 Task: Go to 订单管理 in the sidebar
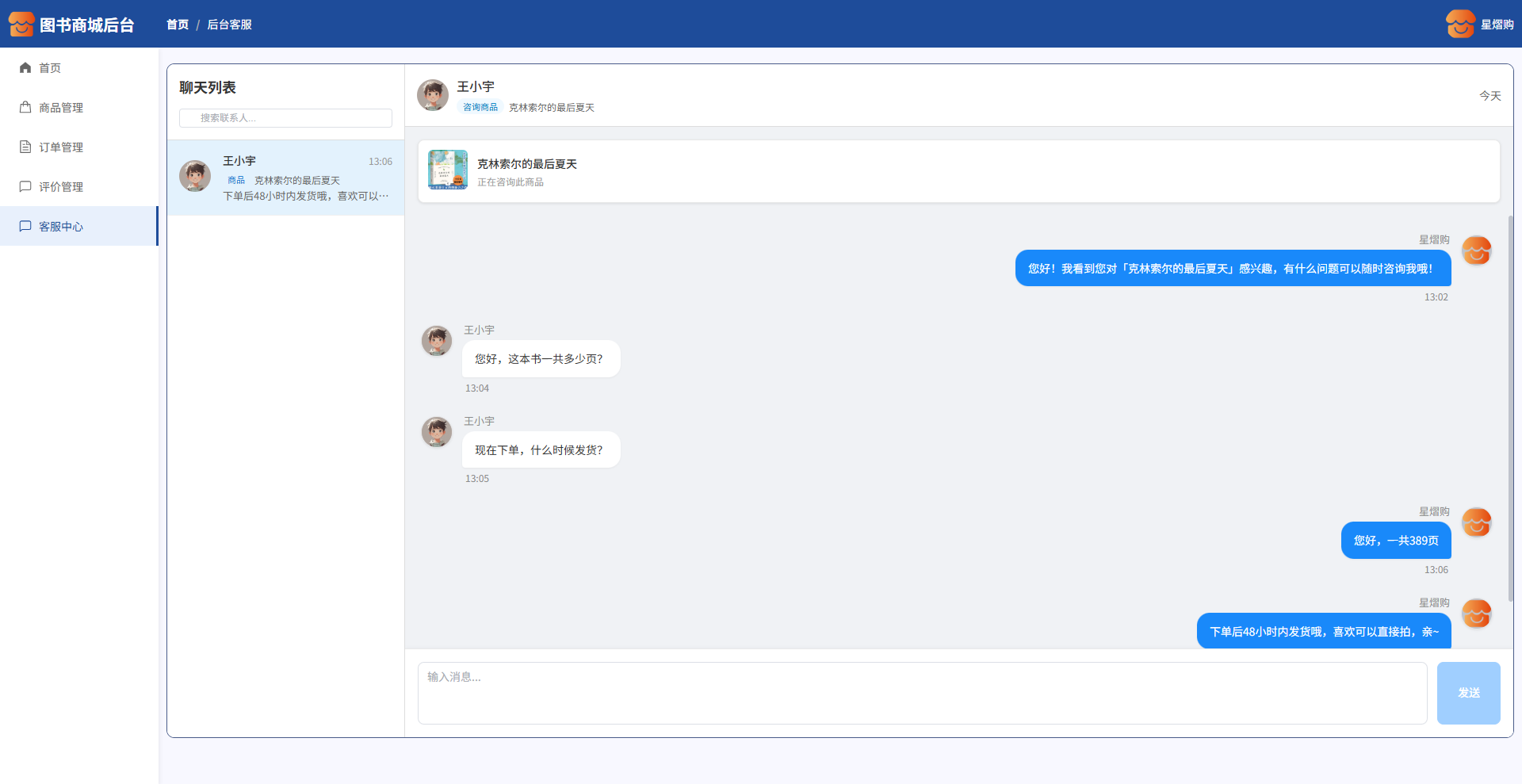click(61, 147)
